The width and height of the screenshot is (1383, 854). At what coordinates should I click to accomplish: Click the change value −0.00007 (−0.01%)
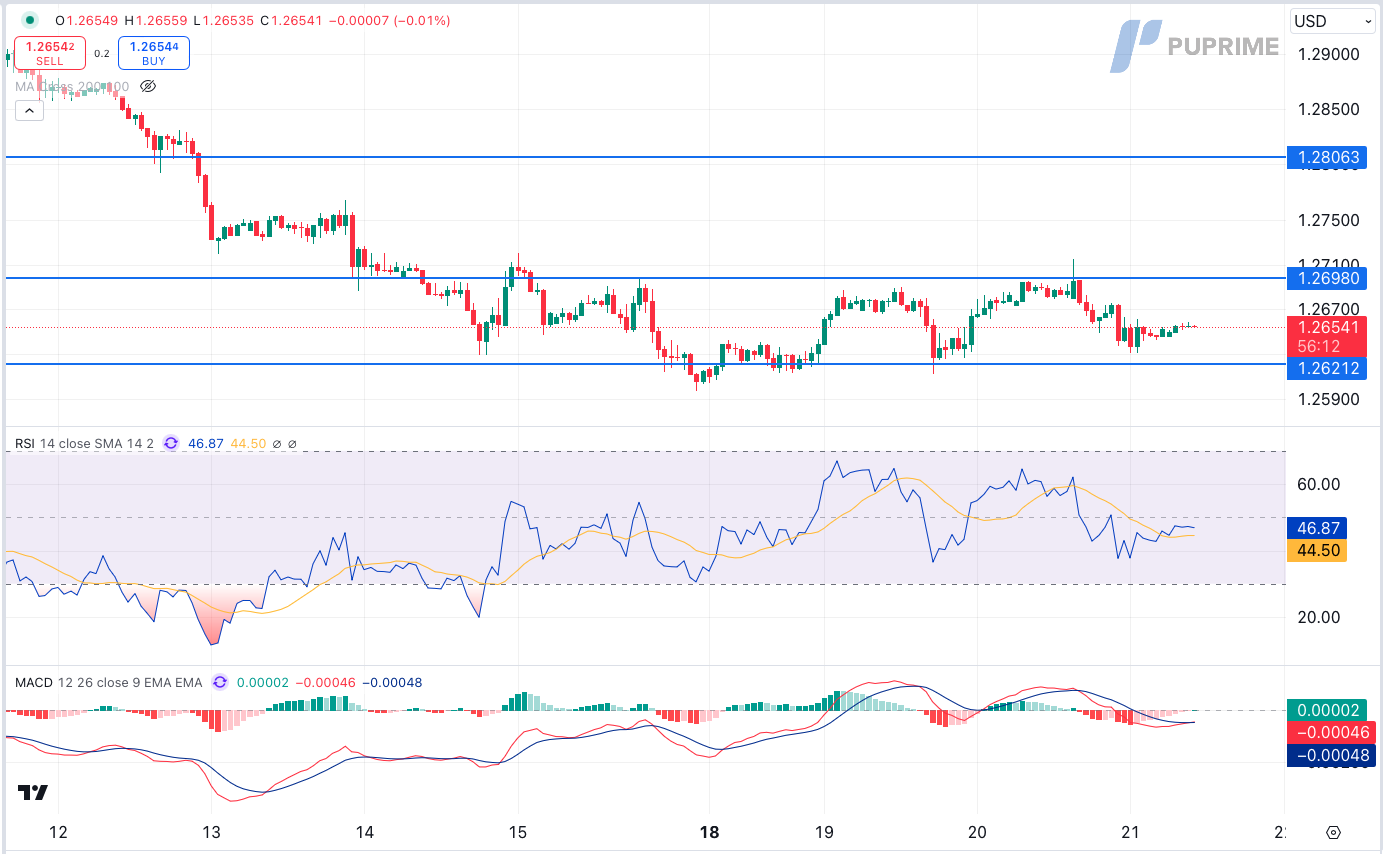click(390, 21)
